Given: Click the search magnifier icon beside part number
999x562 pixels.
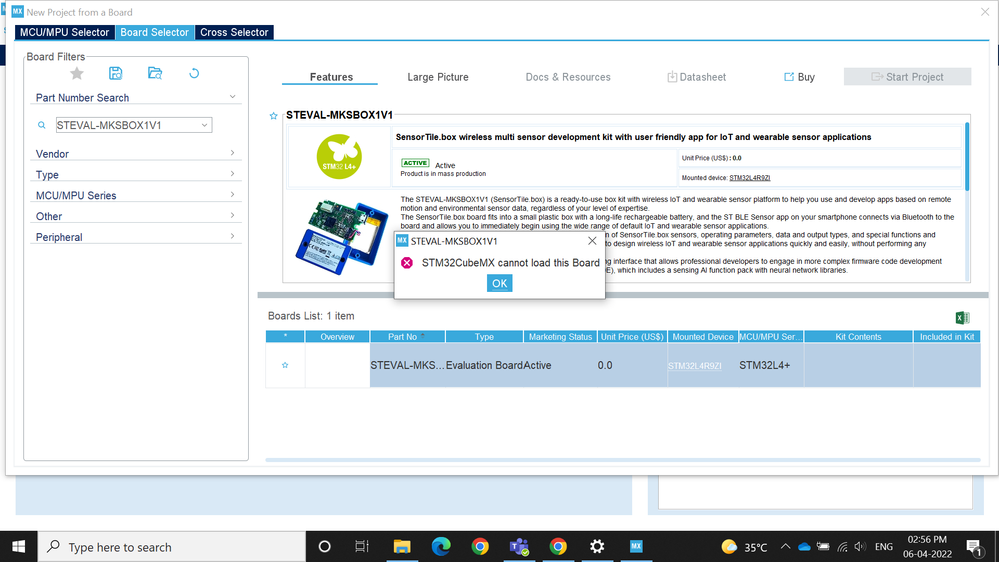Looking at the screenshot, I should pyautogui.click(x=42, y=126).
